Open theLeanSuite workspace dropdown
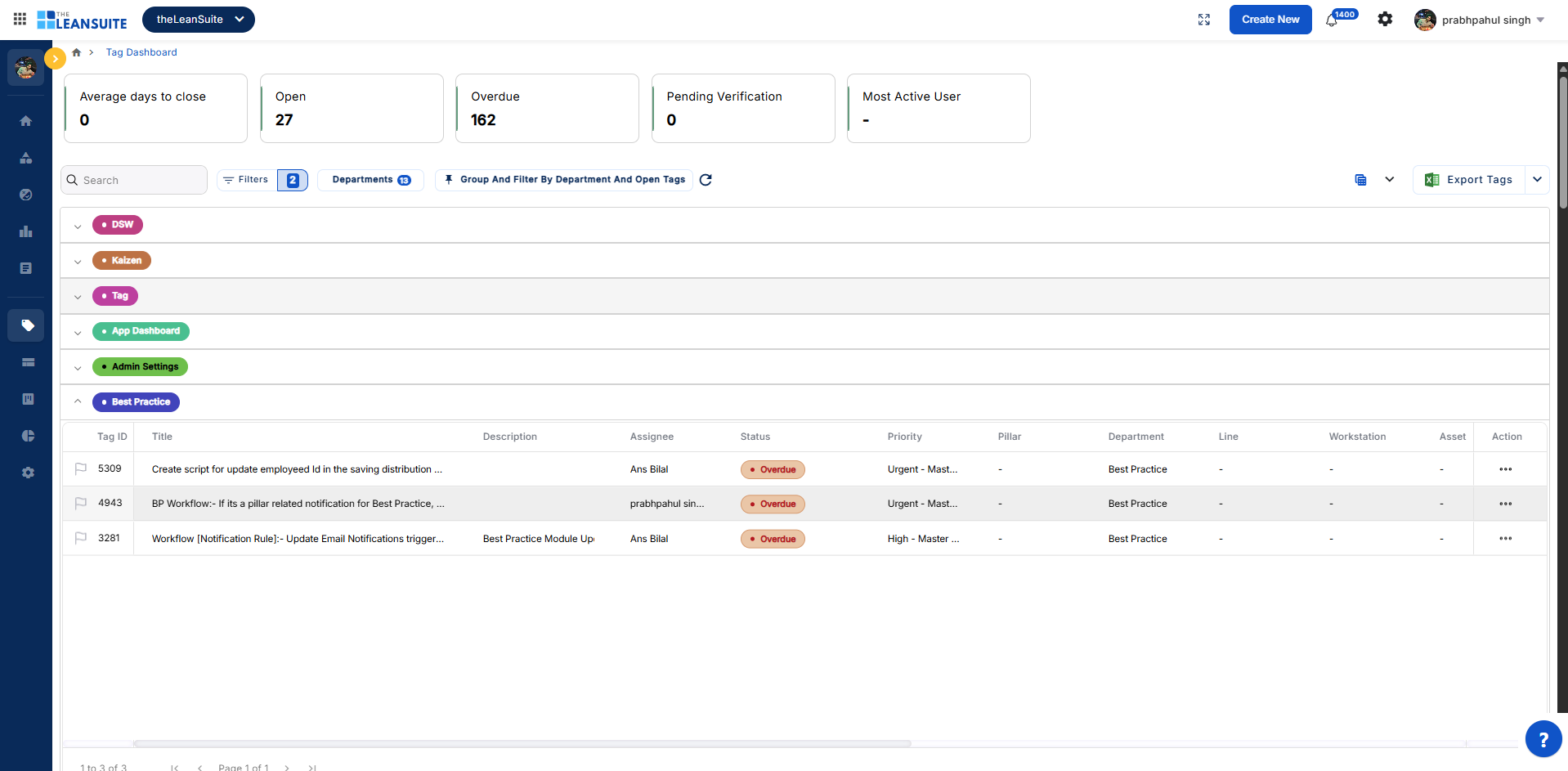1568x771 pixels. [199, 20]
